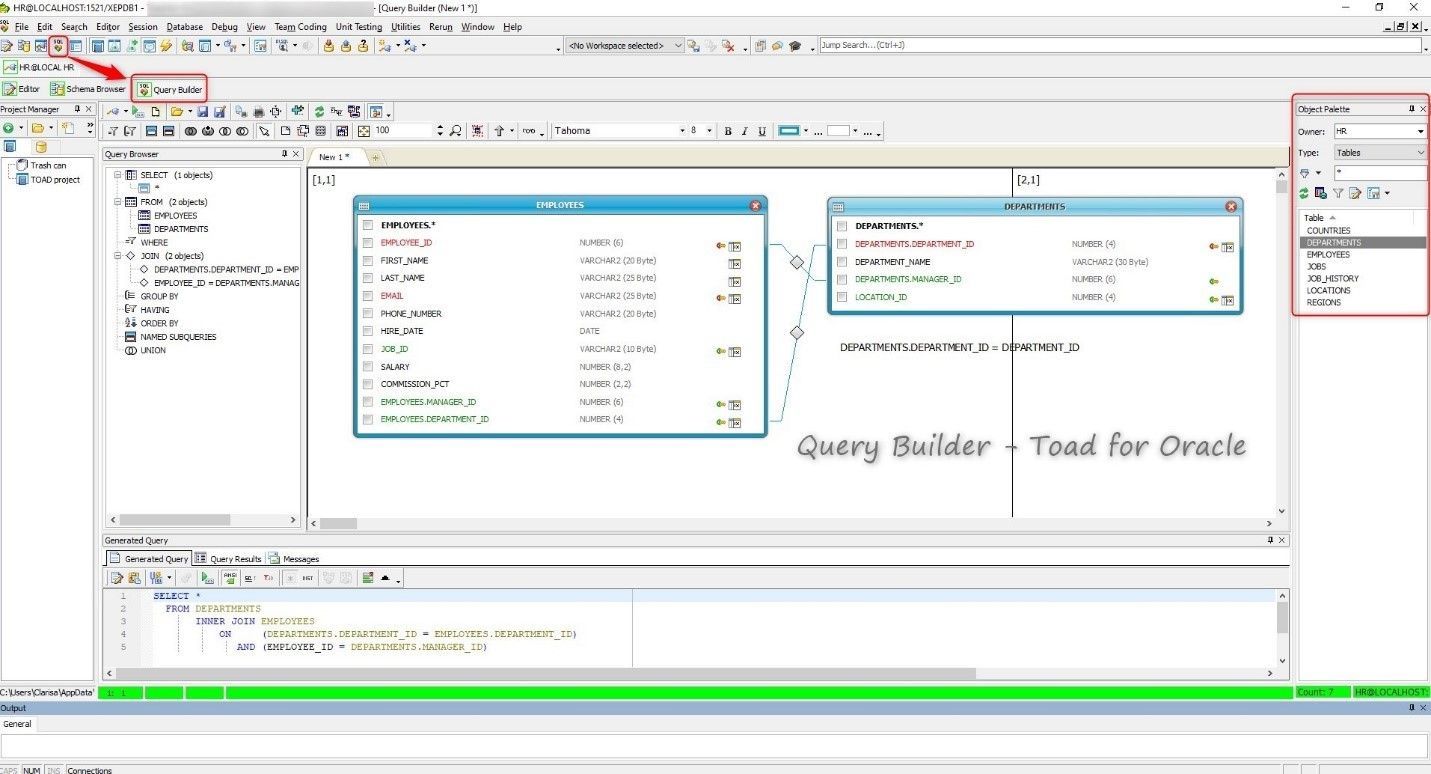The width and height of the screenshot is (1431, 774).
Task: Switch to the Query Results tab
Action: tap(228, 559)
